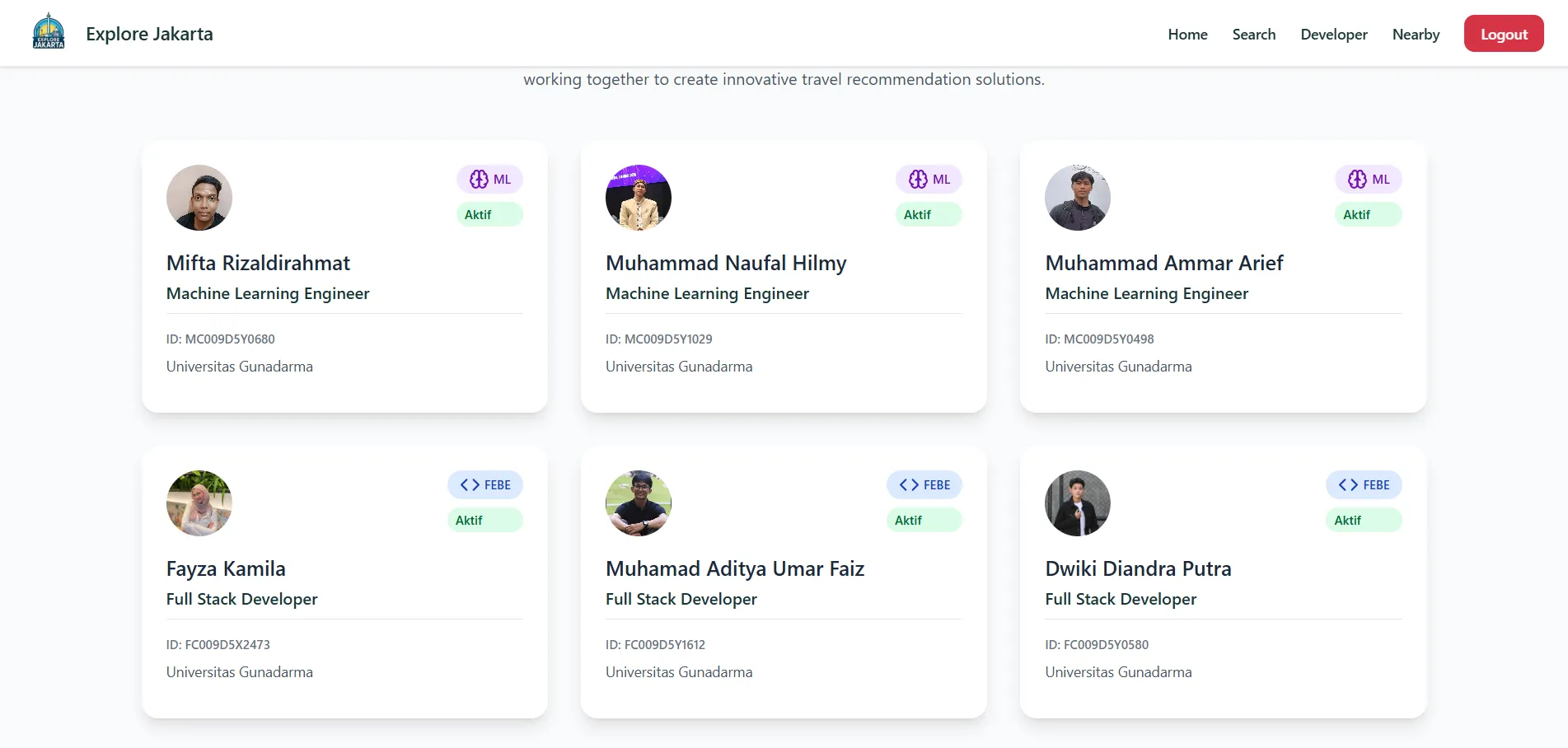Screen dimensions: 1568x748
Task: Select the Developer nav item
Action: pyautogui.click(x=1333, y=35)
